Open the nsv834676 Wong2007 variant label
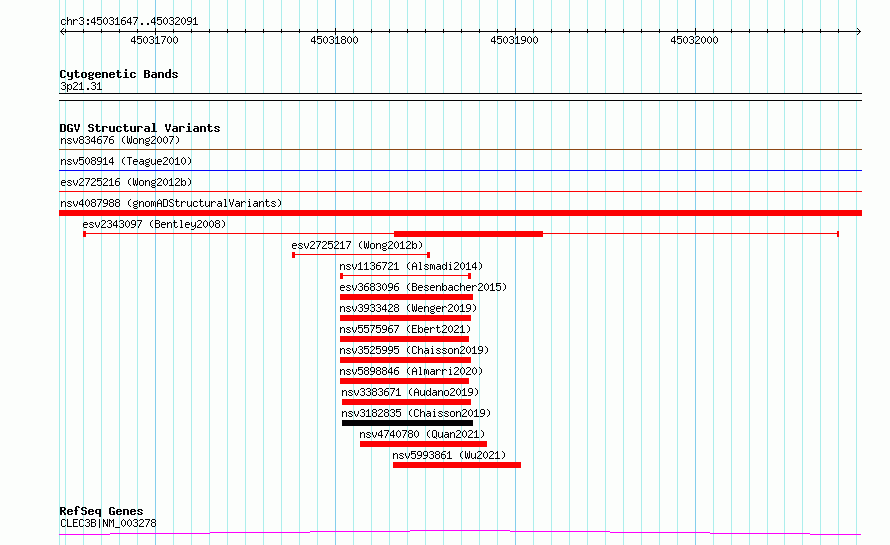Image resolution: width=890 pixels, height=545 pixels. coord(120,140)
